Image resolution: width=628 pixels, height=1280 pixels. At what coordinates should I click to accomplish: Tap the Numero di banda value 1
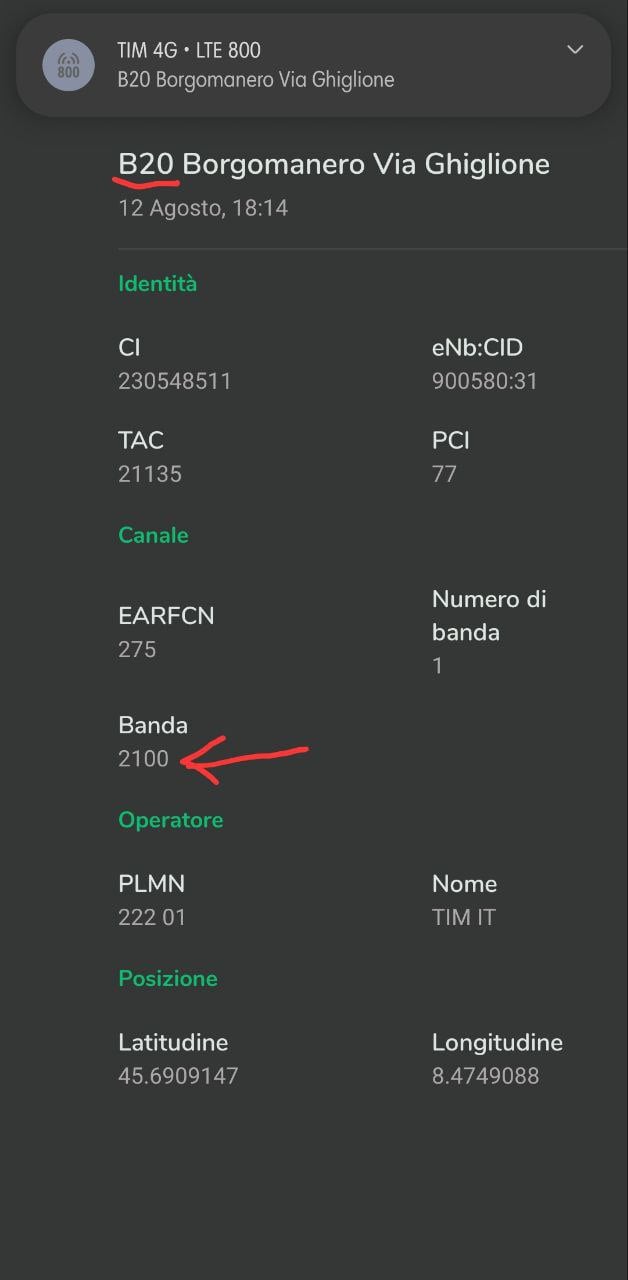point(437,665)
